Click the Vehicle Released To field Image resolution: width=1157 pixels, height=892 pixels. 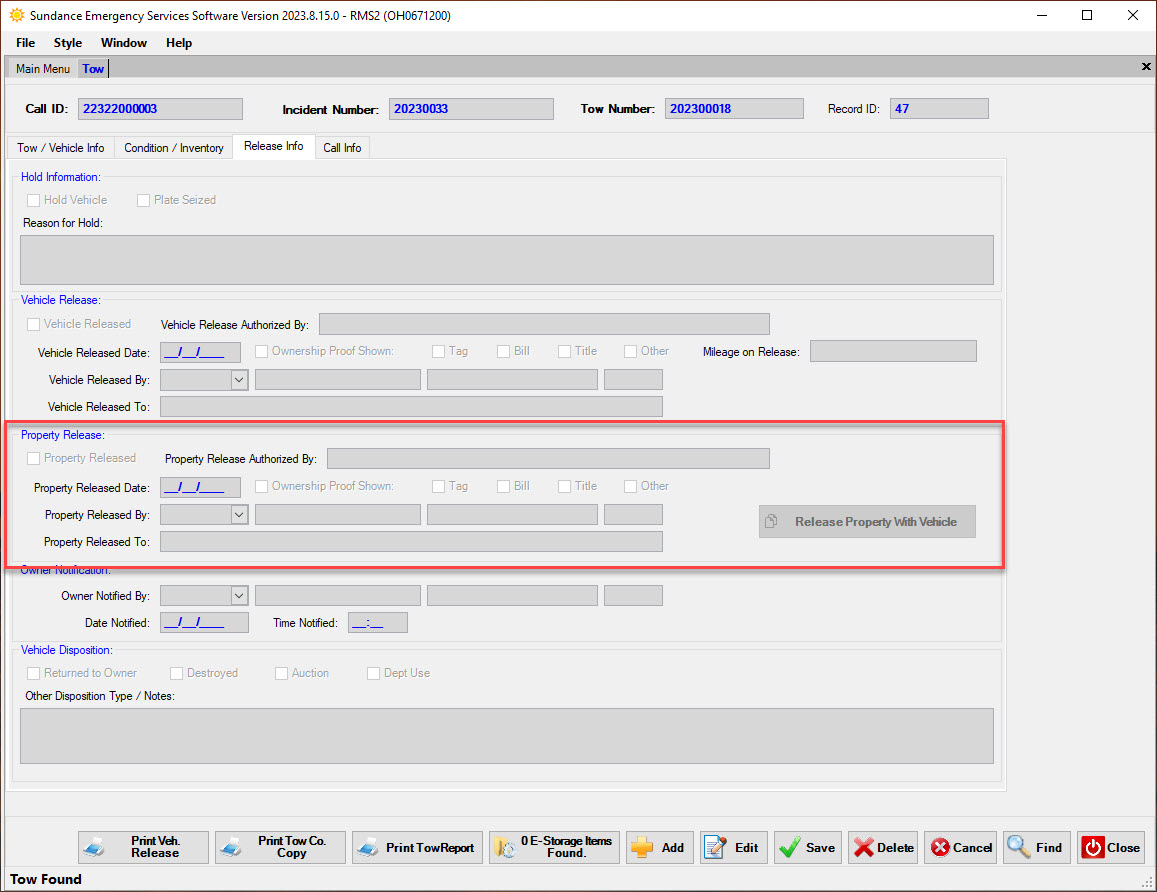[x=411, y=407]
